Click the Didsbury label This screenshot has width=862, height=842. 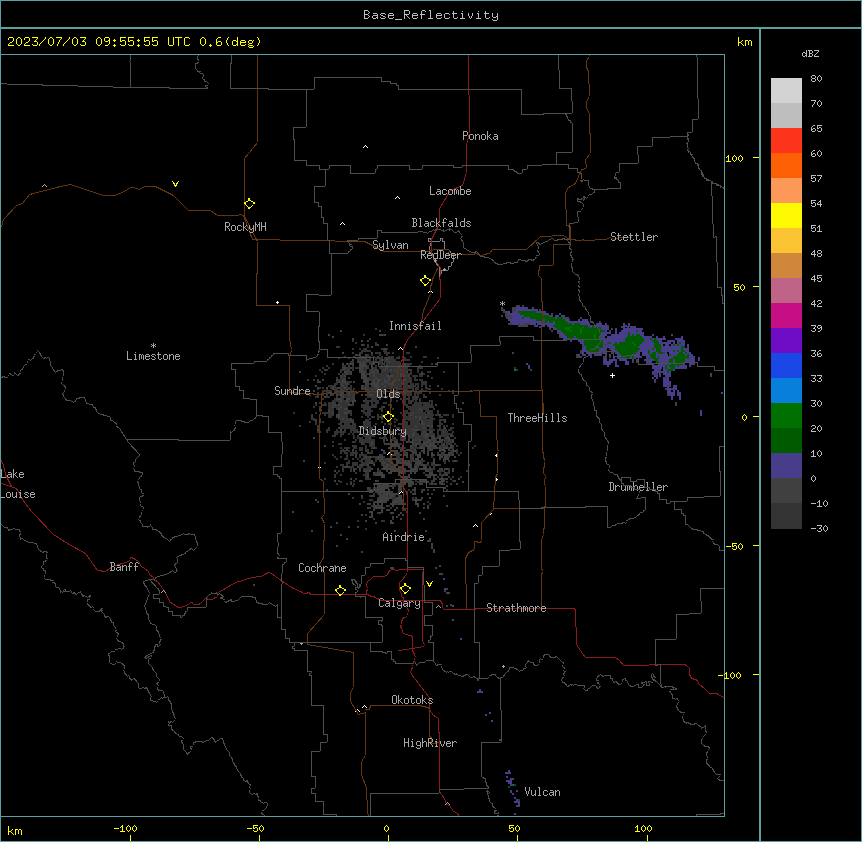383,431
